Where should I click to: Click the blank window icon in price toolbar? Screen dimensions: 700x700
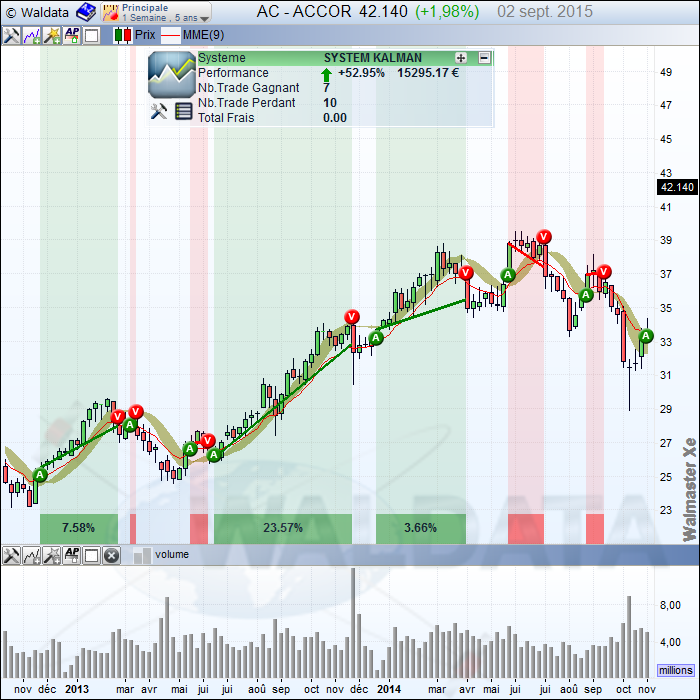tap(92, 35)
